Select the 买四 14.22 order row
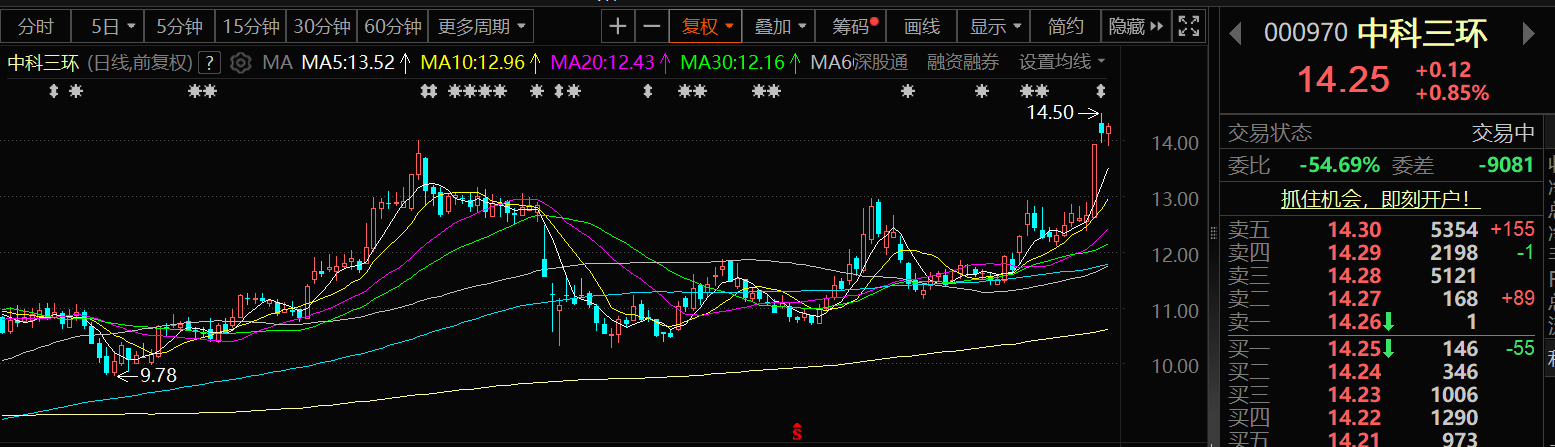 (x=1381, y=417)
